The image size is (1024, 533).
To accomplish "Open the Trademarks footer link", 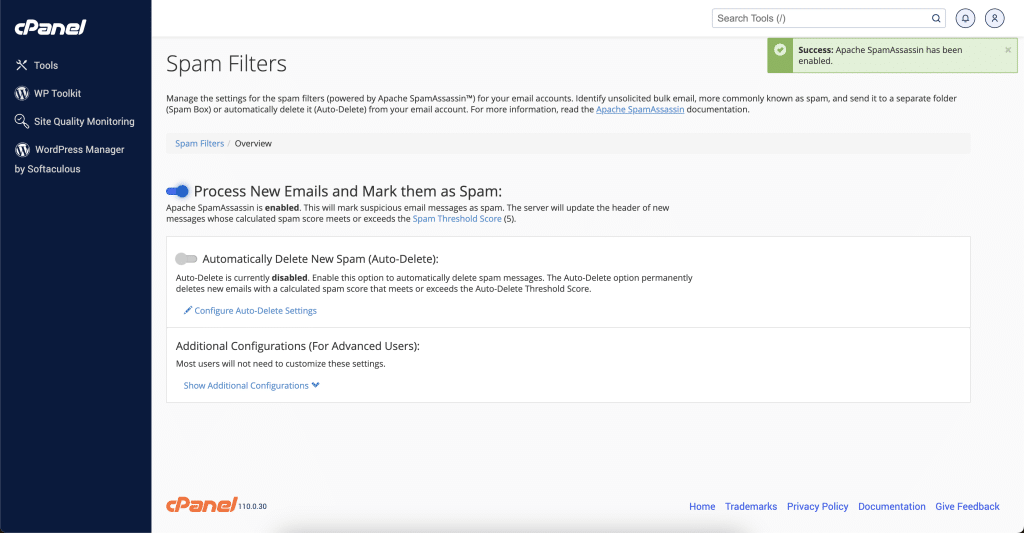I will (751, 507).
